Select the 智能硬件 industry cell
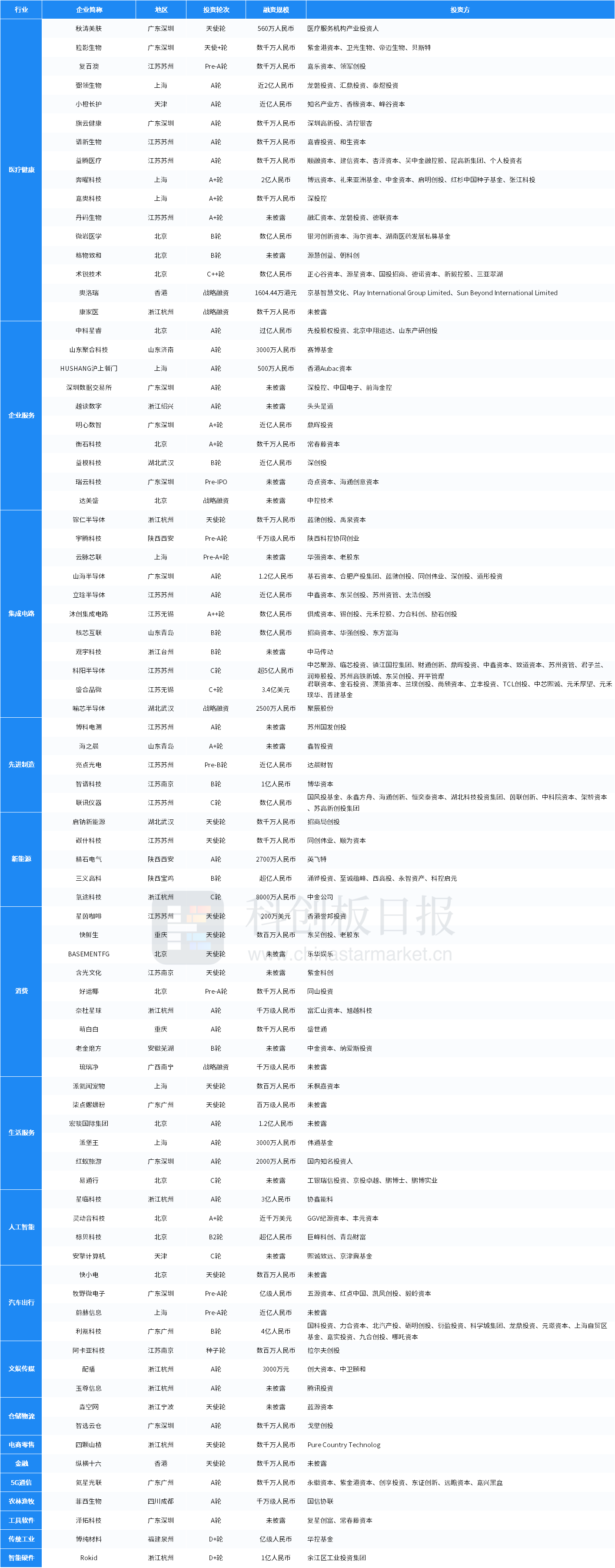The image size is (615, 1568). click(21, 1558)
